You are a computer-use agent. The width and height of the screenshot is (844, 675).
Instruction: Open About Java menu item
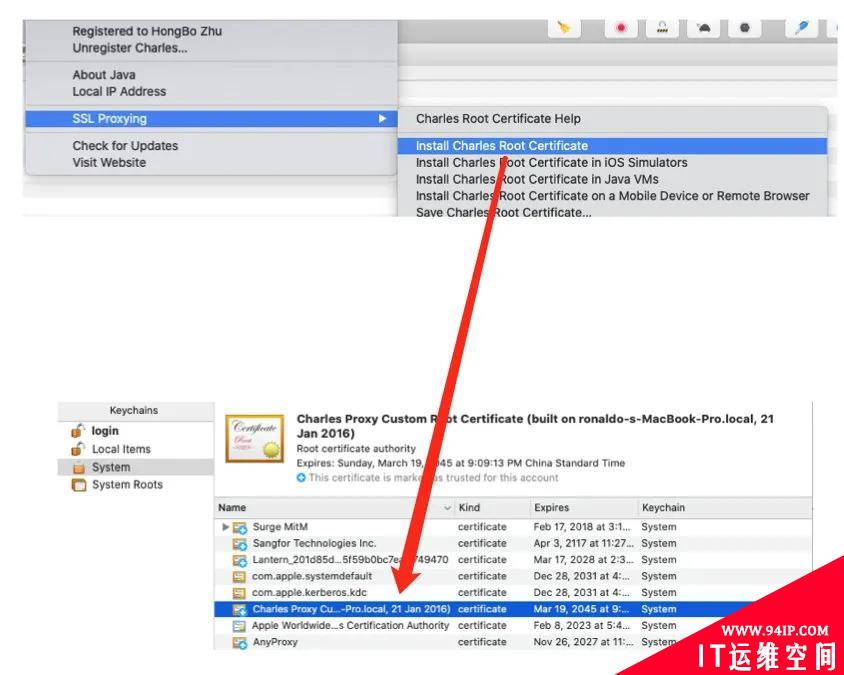click(x=104, y=75)
